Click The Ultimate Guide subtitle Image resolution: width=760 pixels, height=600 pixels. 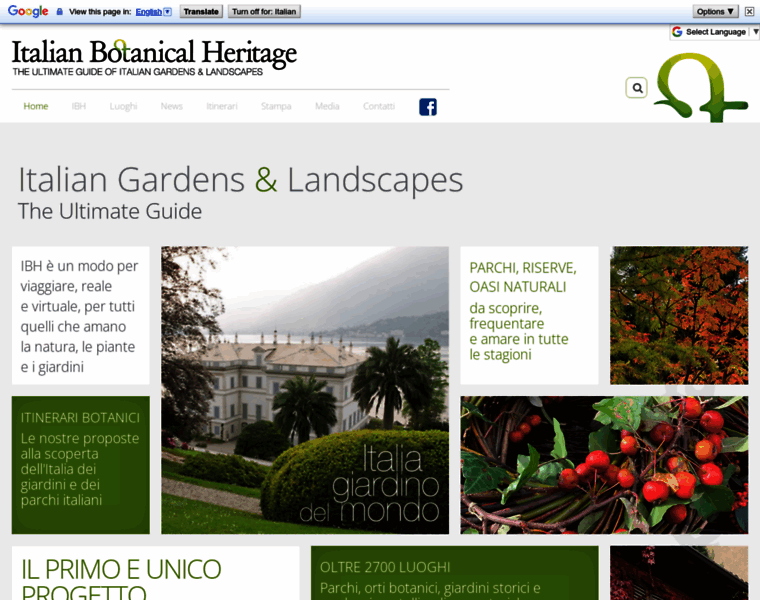pos(110,211)
